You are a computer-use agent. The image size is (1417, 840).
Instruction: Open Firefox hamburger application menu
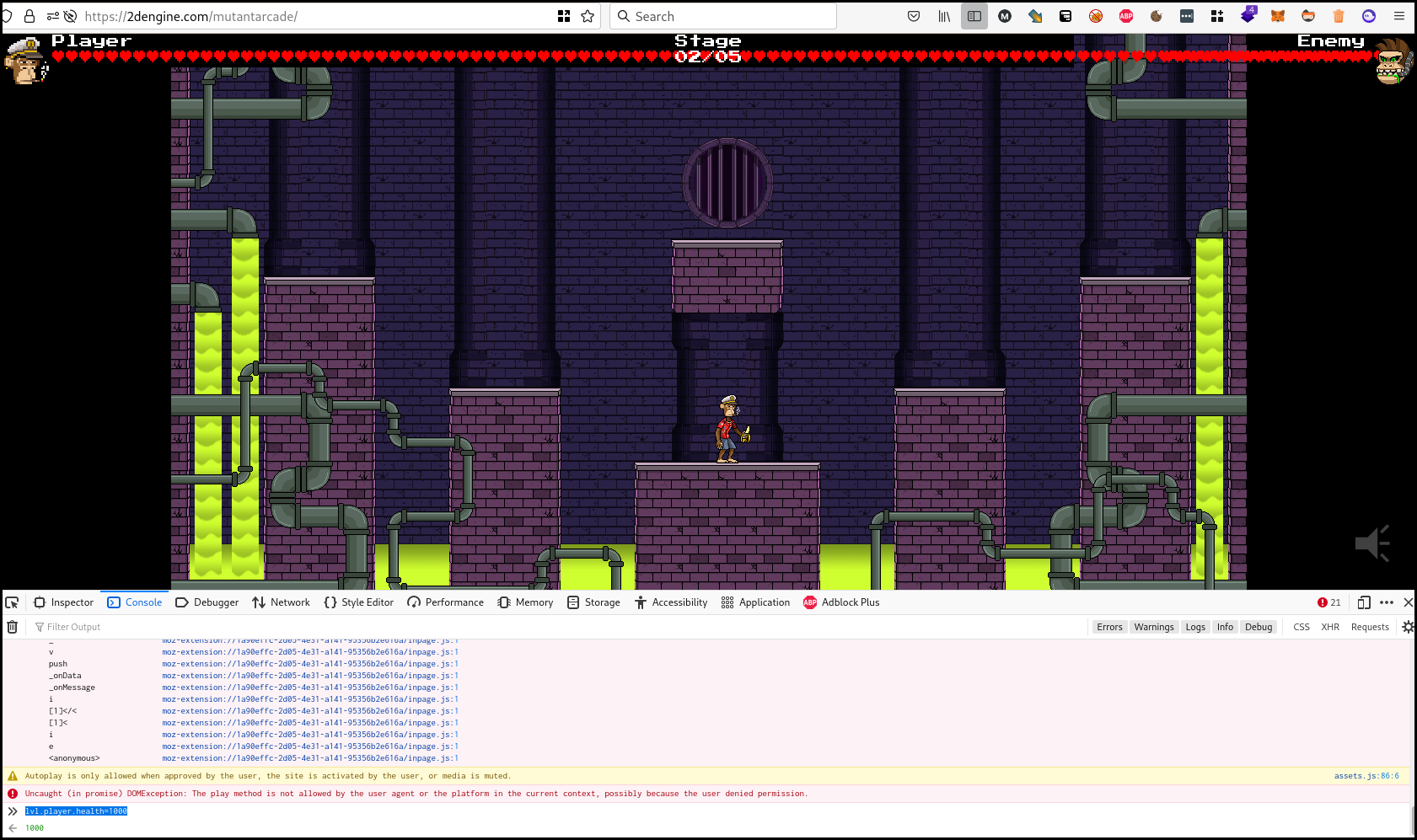click(x=1399, y=16)
